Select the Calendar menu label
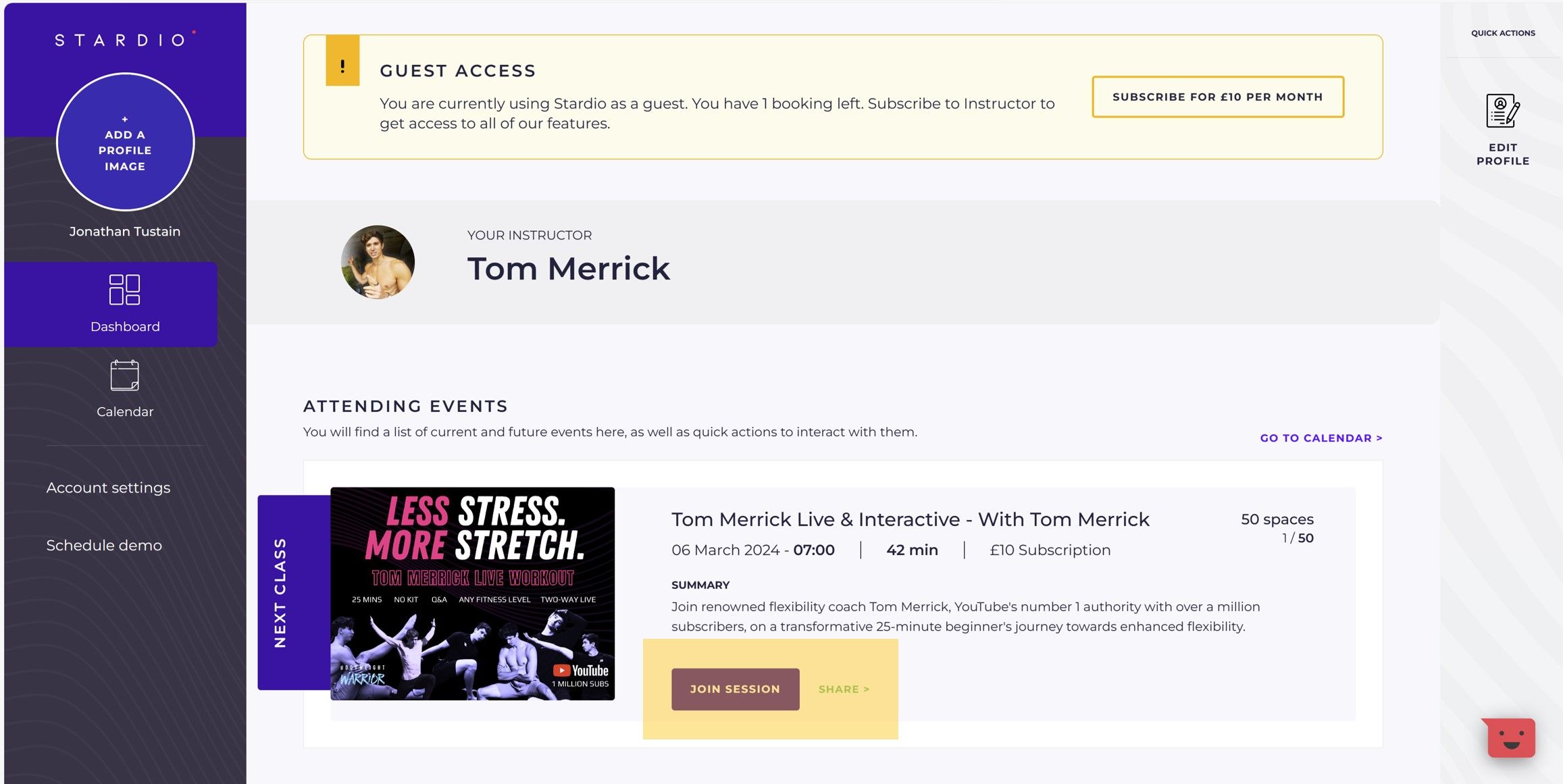The width and height of the screenshot is (1563, 784). click(125, 412)
